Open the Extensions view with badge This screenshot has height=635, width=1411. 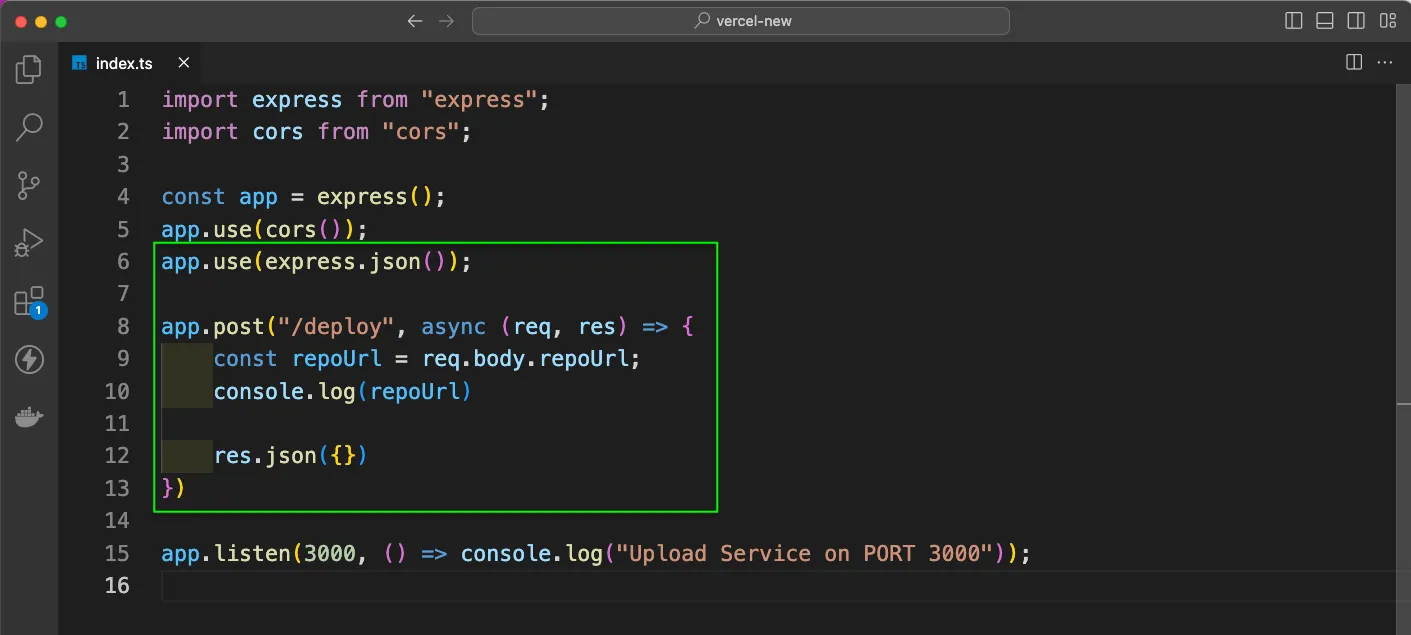click(29, 302)
